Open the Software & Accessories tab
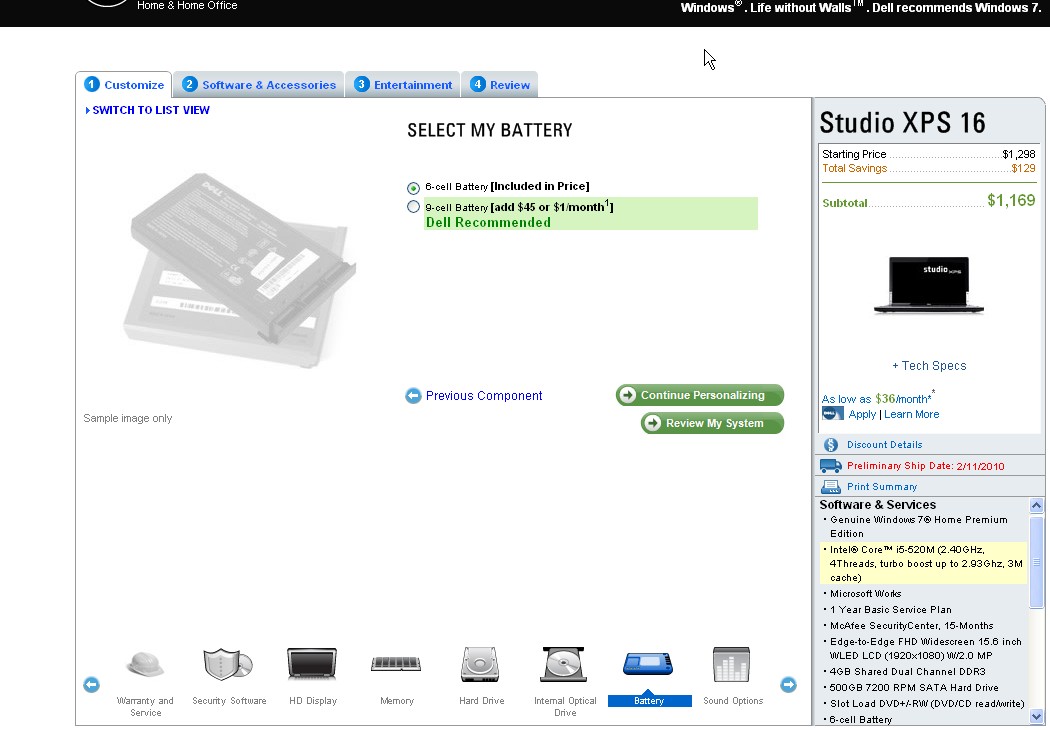The image size is (1050, 730). 258,84
